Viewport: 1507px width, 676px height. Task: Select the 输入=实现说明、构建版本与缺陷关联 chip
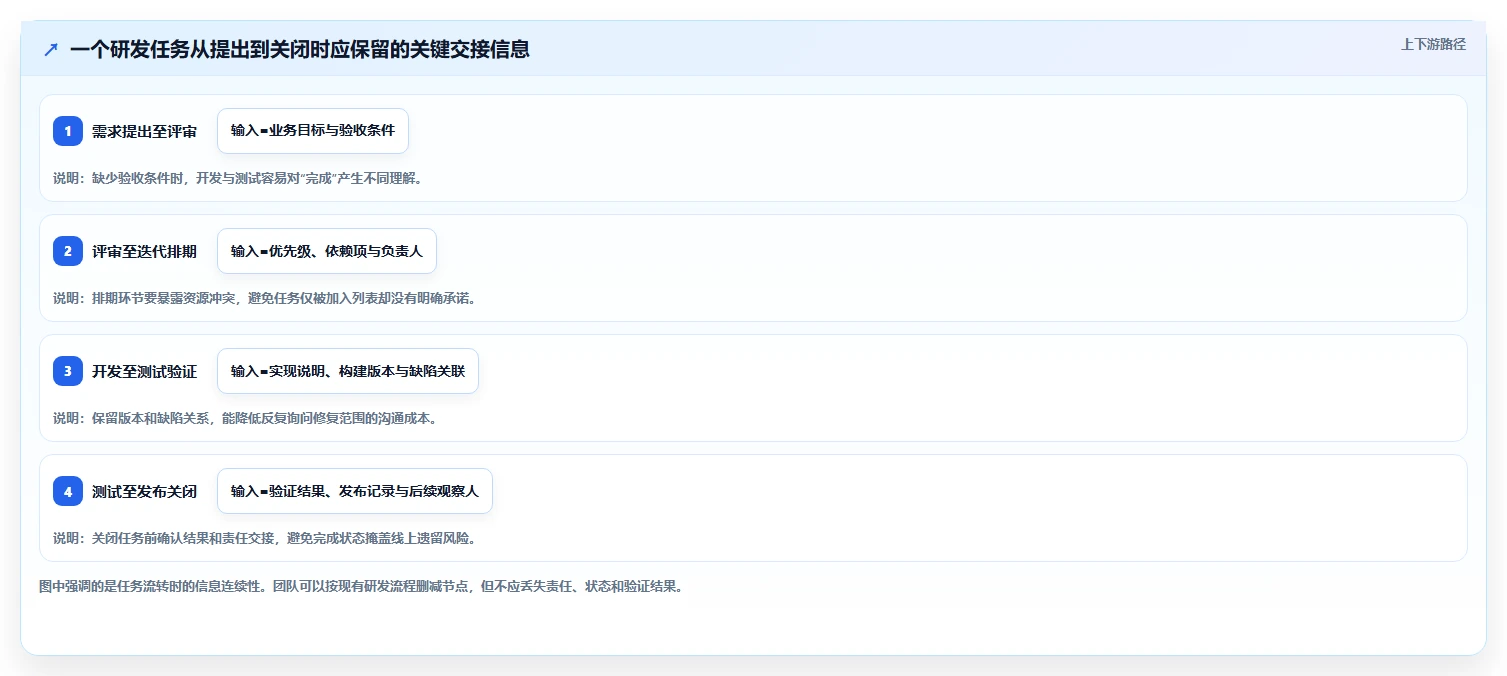coord(348,371)
